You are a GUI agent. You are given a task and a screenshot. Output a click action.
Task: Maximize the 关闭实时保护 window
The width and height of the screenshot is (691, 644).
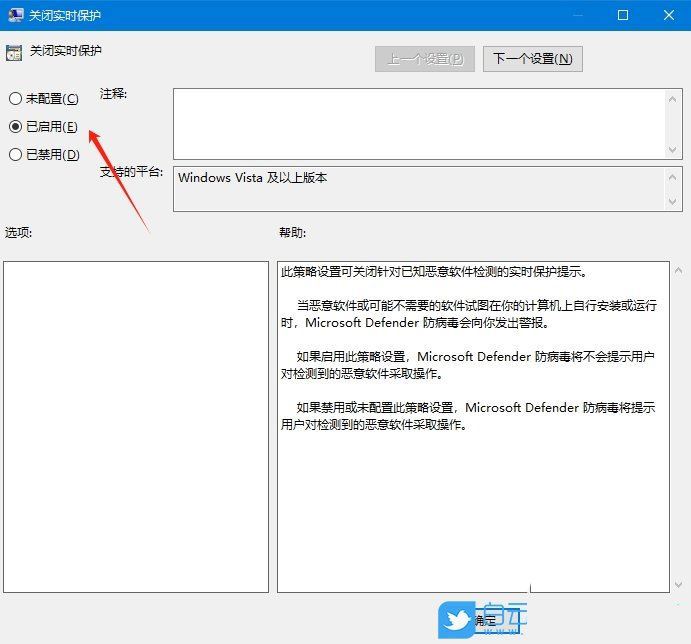click(623, 15)
